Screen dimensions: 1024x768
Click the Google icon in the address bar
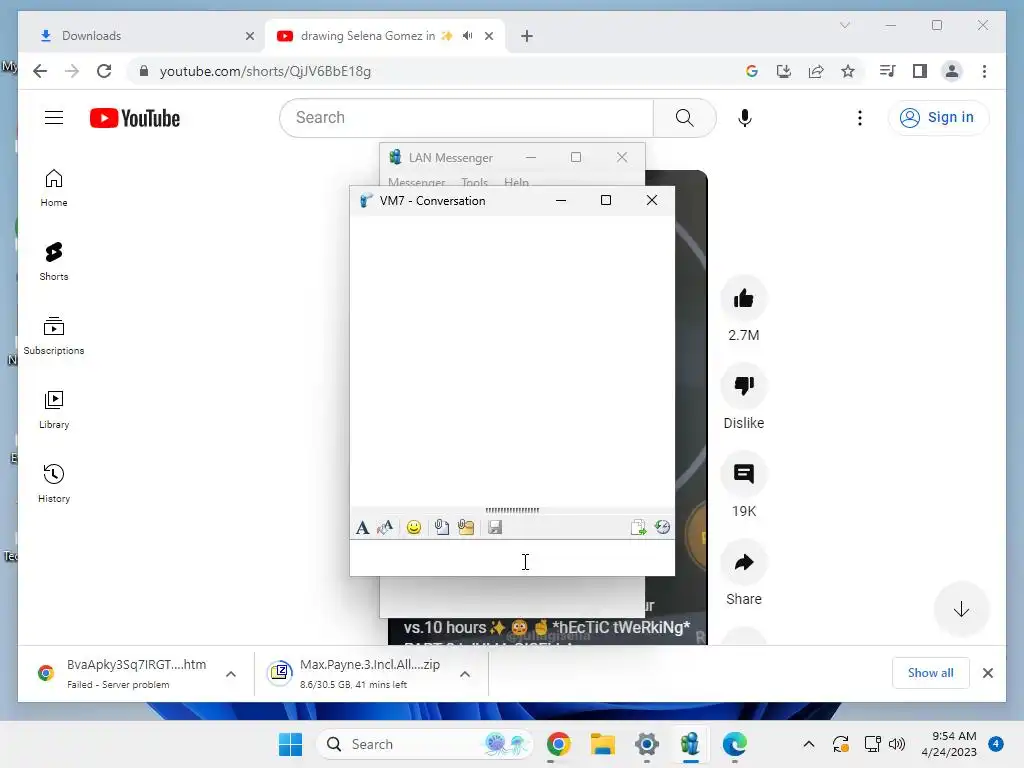pos(752,71)
